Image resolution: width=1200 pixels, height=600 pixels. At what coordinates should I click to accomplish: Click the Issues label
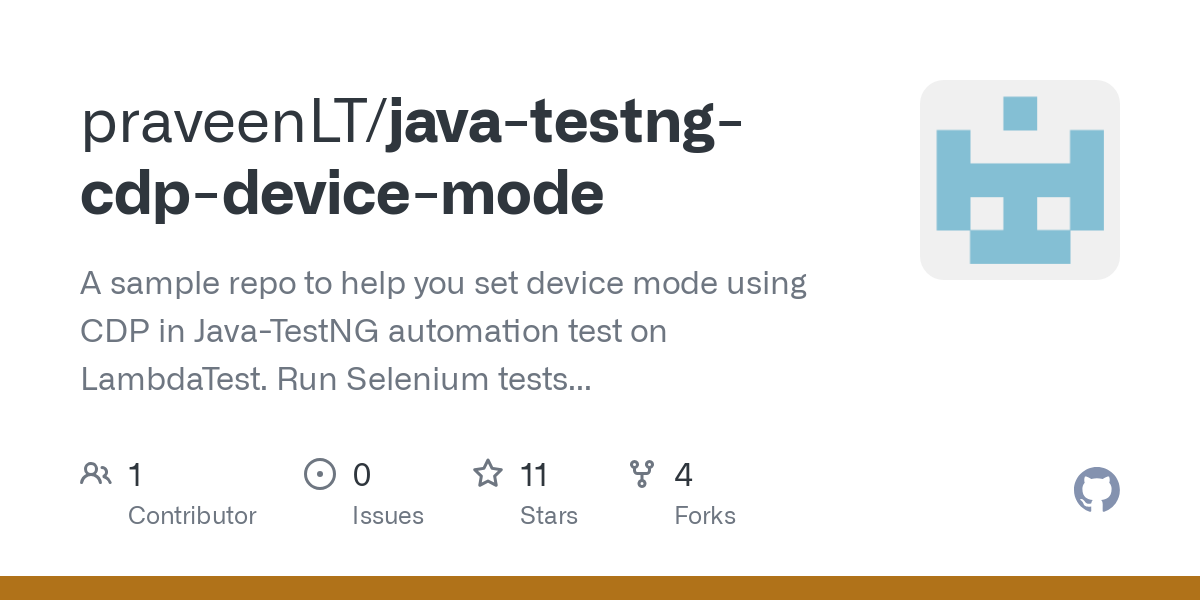pyautogui.click(x=388, y=516)
